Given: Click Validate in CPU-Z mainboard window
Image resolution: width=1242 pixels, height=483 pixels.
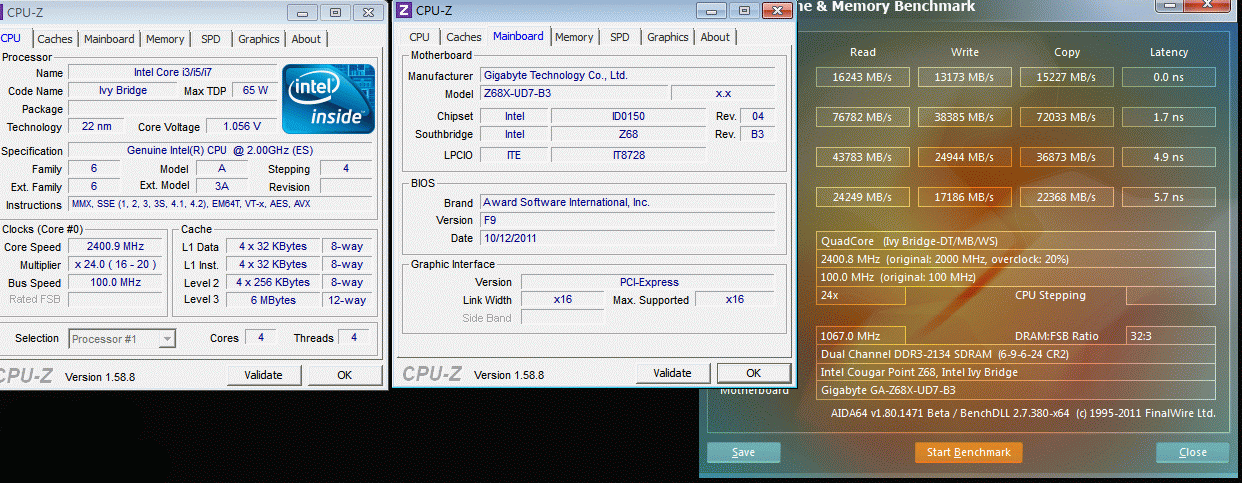Looking at the screenshot, I should (672, 373).
